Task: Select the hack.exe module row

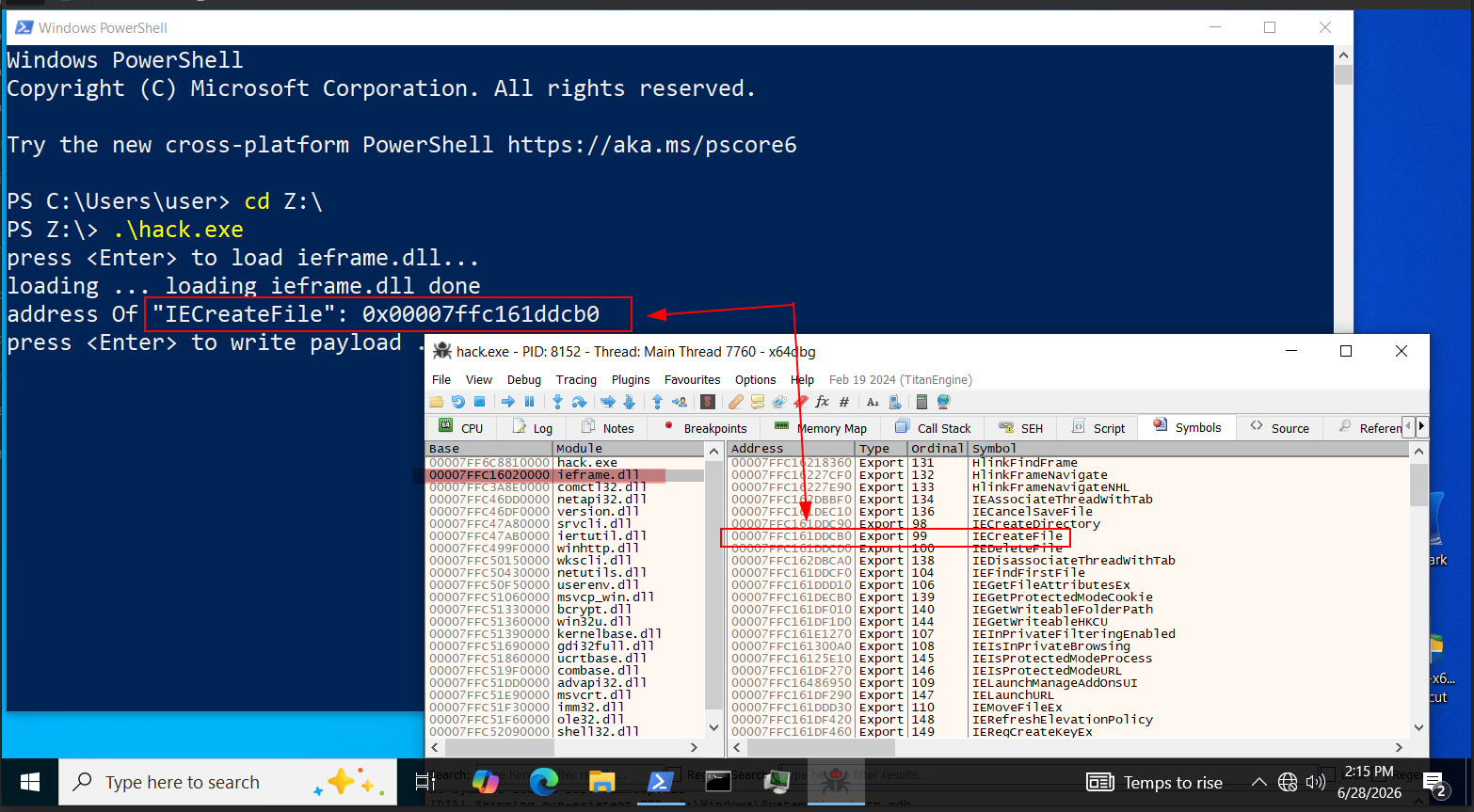Action: [566, 463]
